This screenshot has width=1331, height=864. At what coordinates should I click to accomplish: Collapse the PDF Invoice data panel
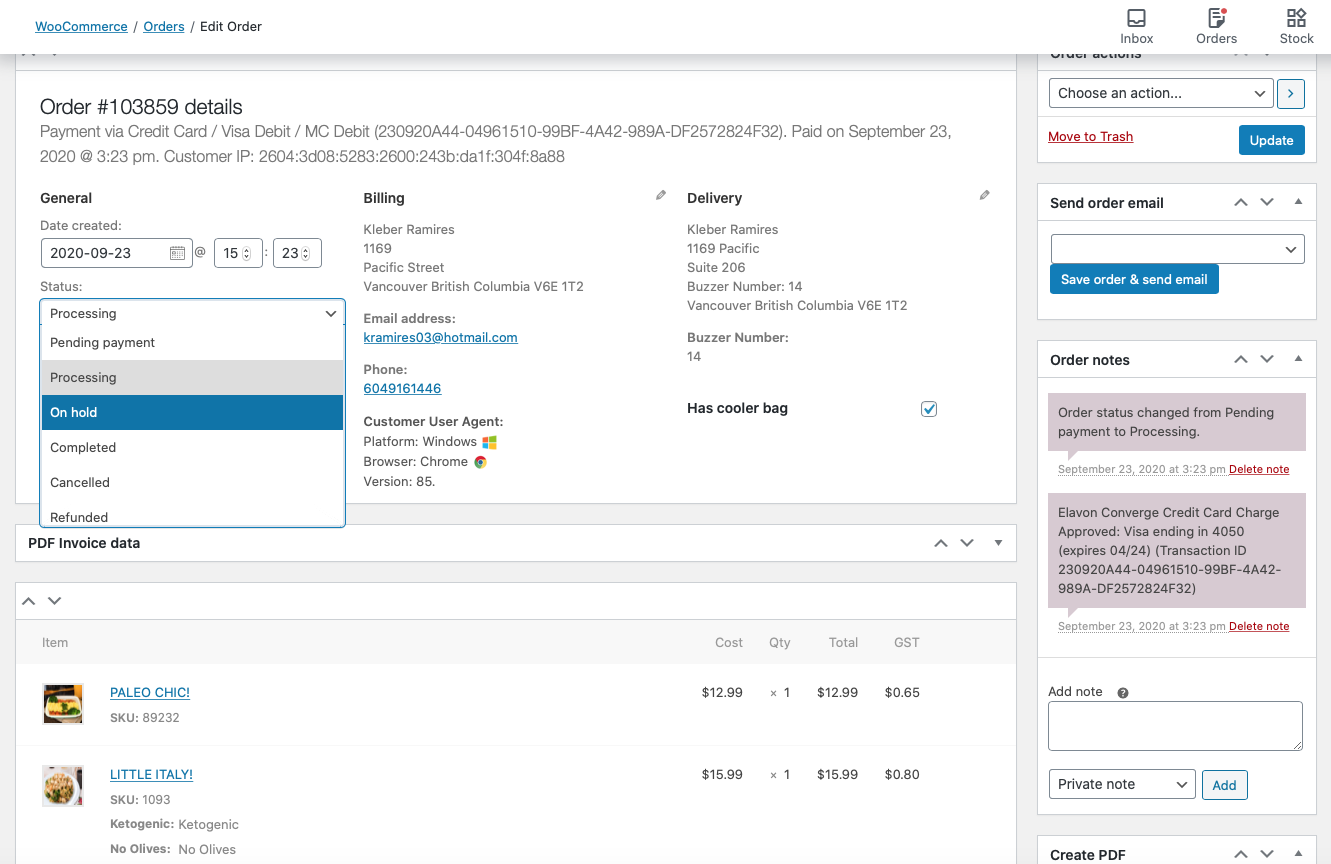point(998,543)
